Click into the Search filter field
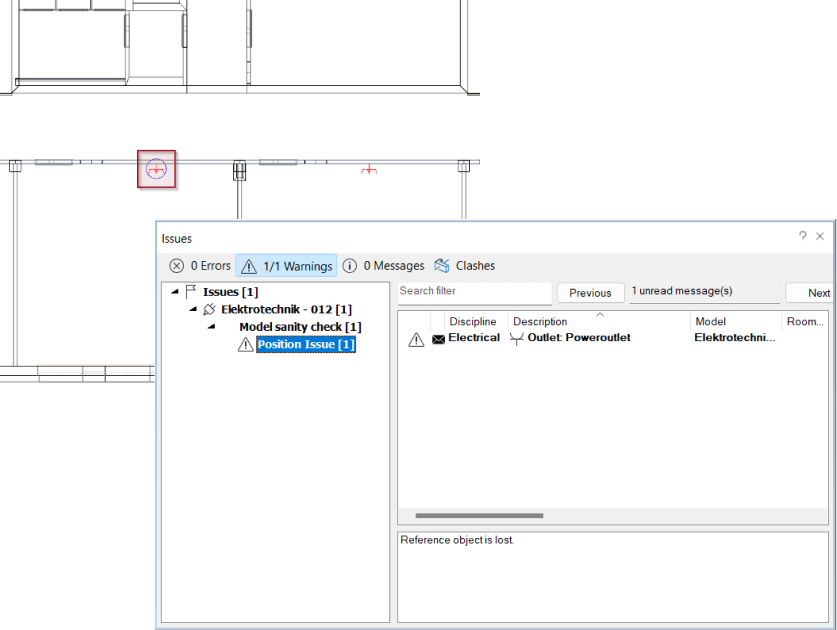Image resolution: width=837 pixels, height=630 pixels. (474, 292)
